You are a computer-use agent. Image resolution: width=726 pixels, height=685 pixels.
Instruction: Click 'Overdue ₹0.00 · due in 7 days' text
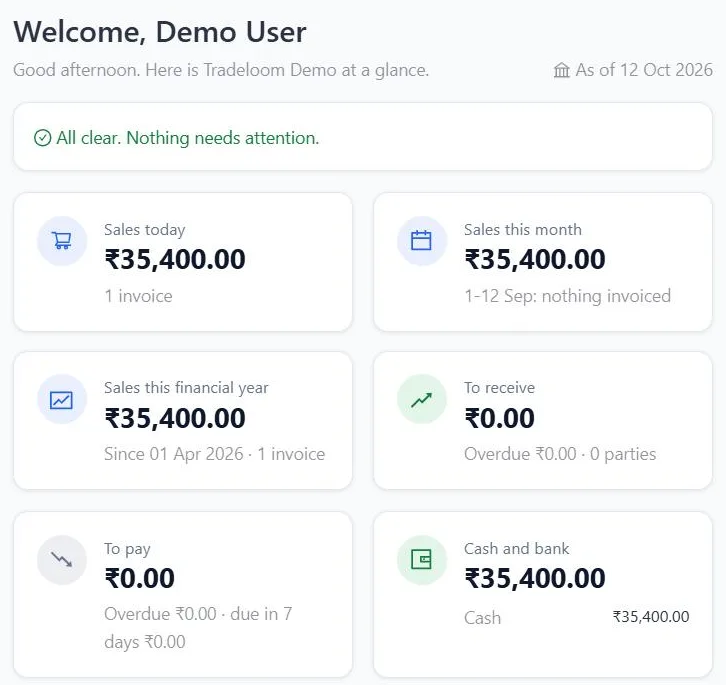(x=198, y=628)
